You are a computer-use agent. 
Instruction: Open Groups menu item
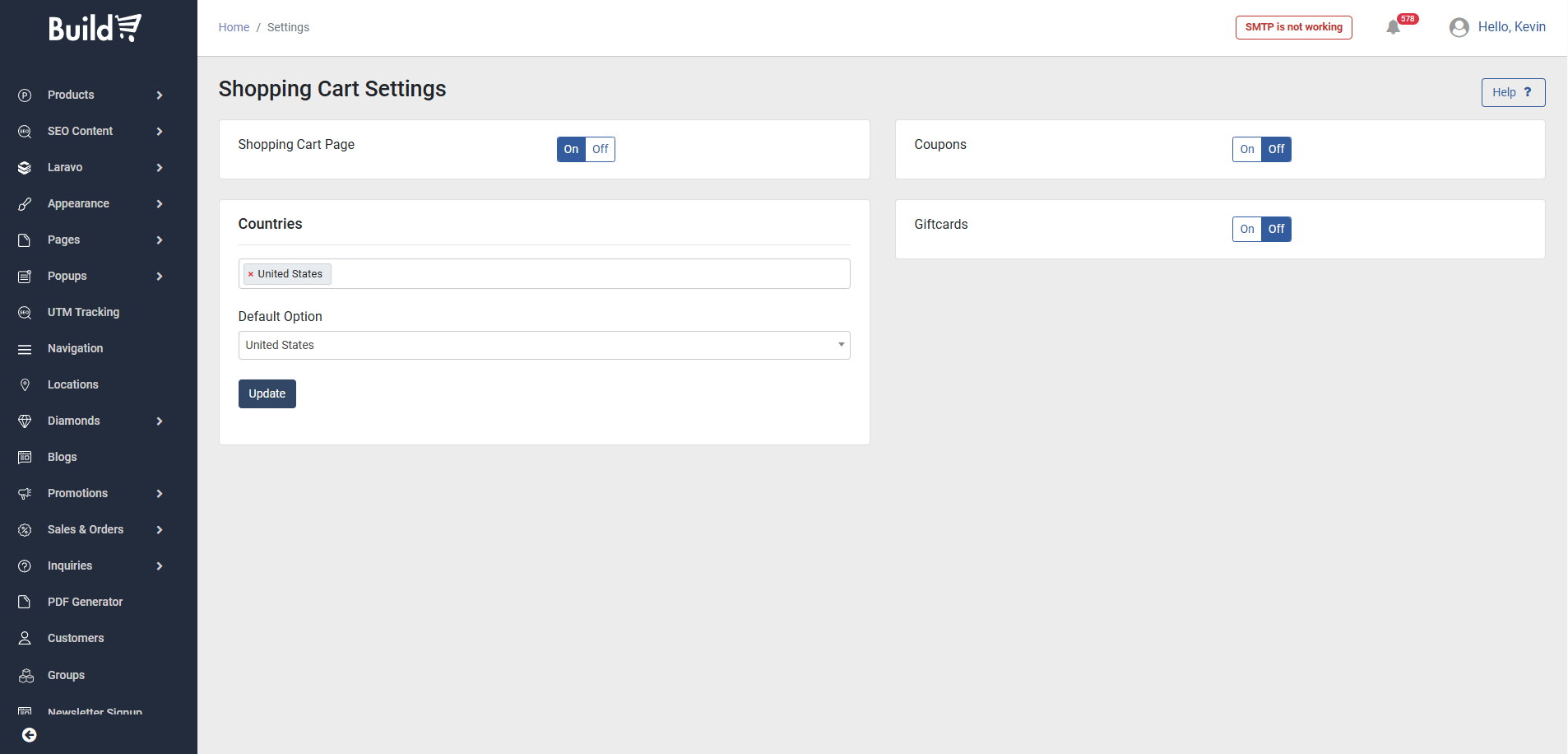point(66,675)
